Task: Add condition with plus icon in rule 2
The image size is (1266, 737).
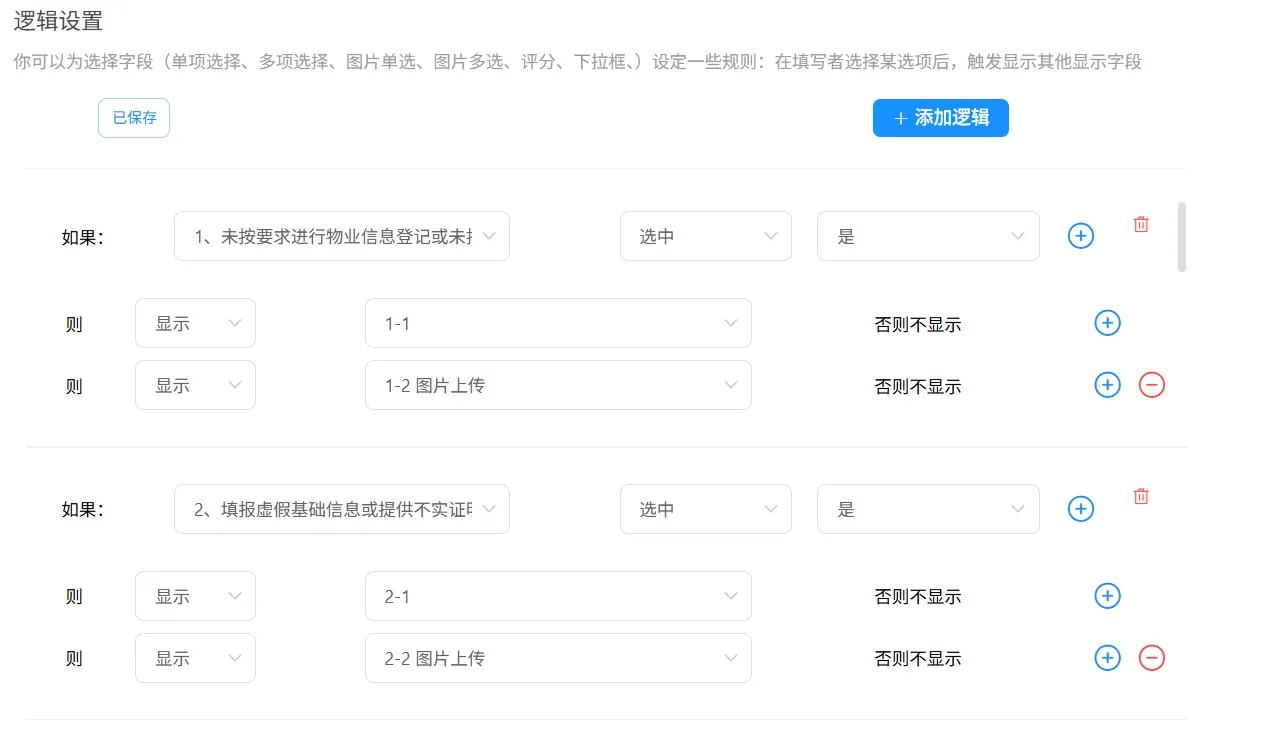Action: pos(1081,509)
